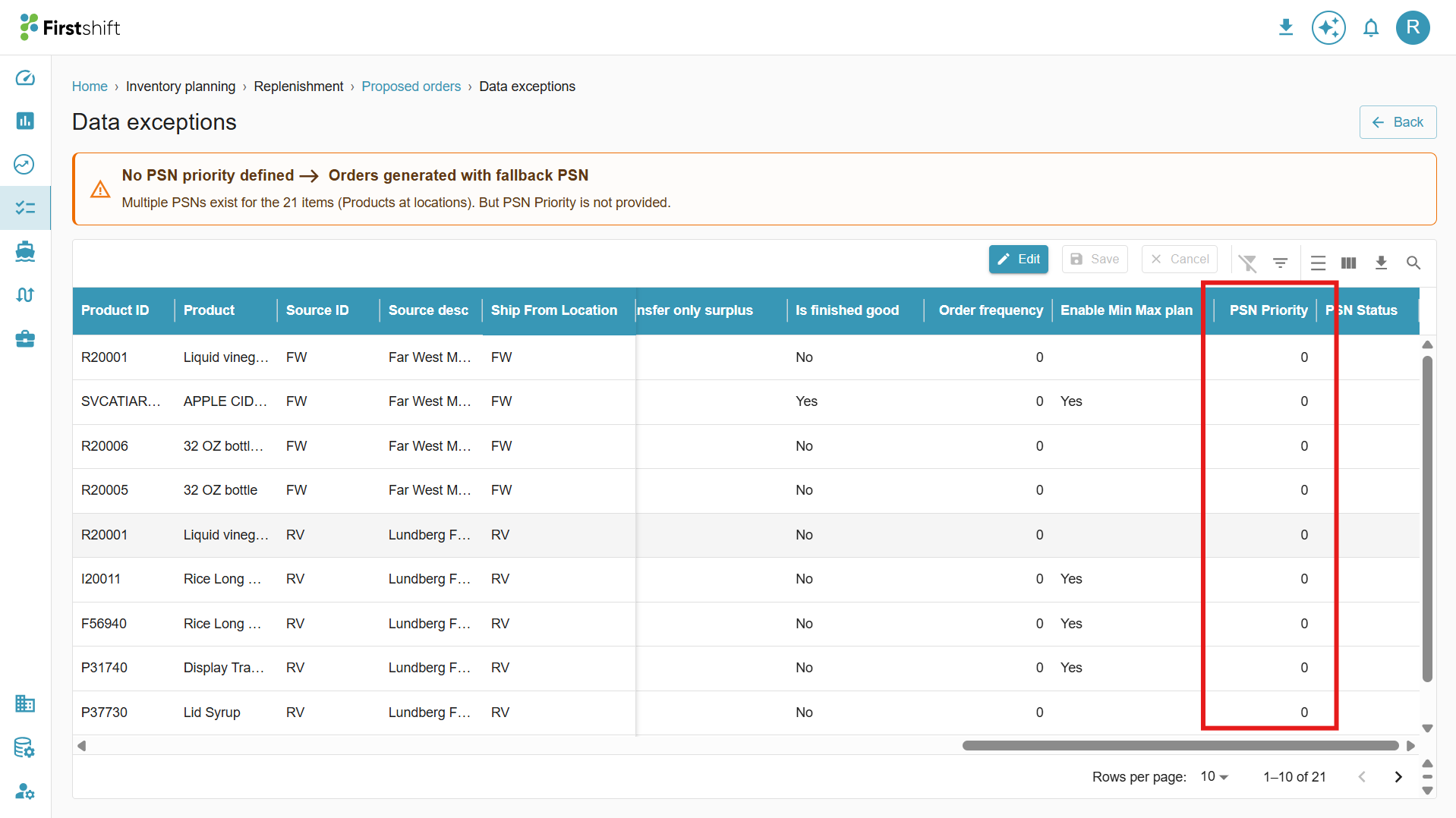This screenshot has width=1456, height=818.
Task: Open briefcase icon in sidebar
Action: click(x=25, y=338)
